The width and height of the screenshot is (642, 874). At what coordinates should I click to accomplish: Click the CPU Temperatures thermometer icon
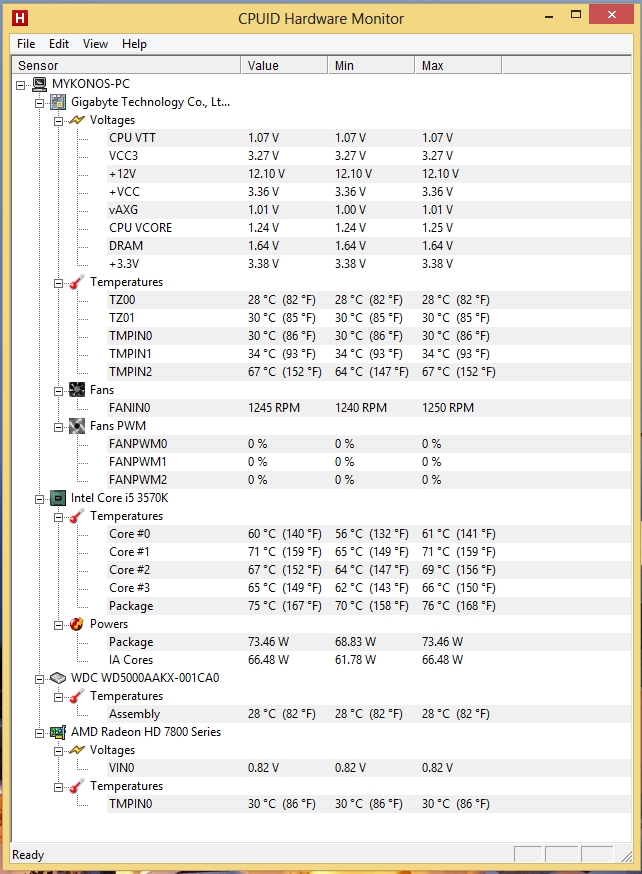[77, 516]
